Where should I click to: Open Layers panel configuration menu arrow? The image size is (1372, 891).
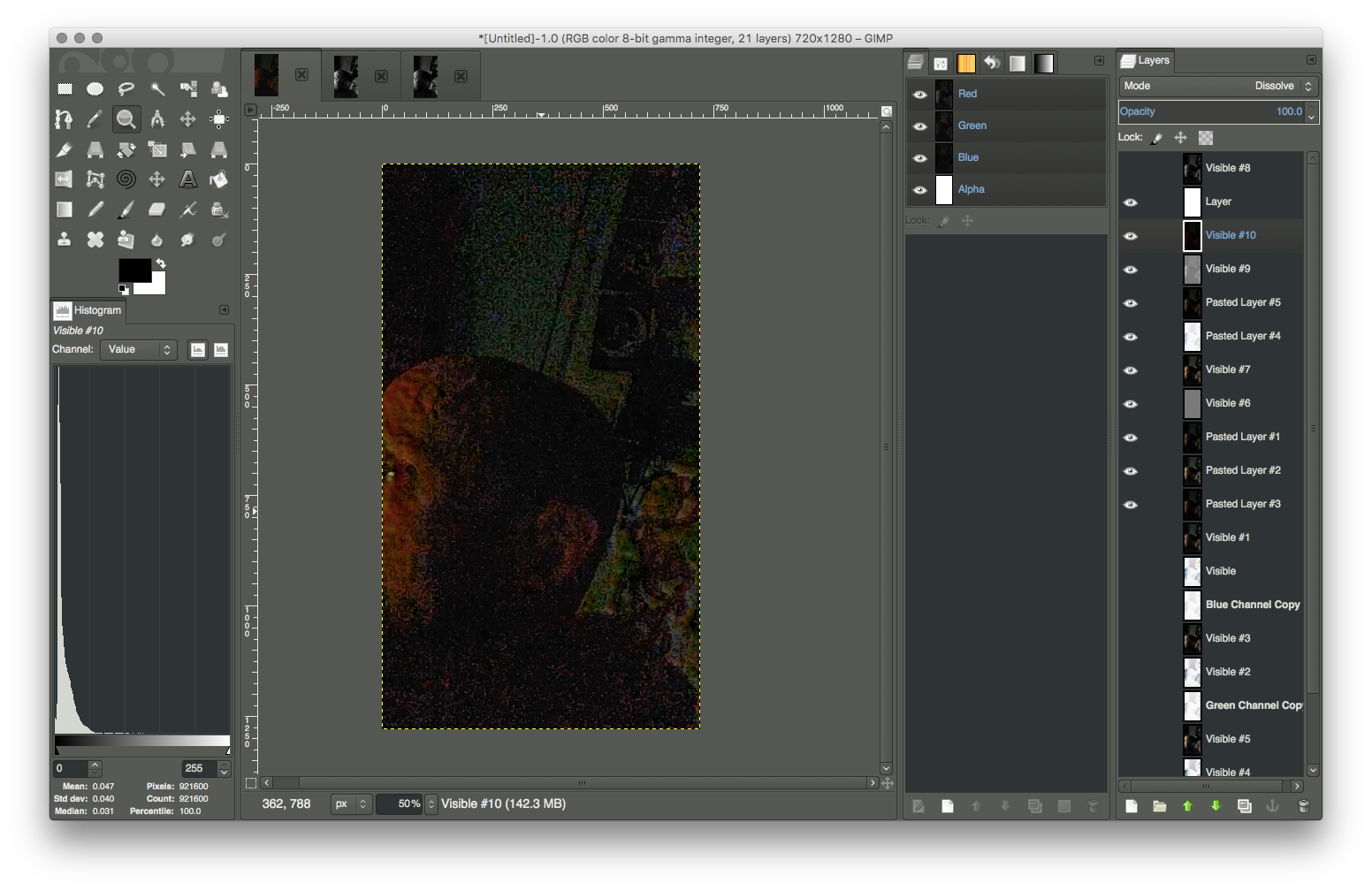(x=1311, y=59)
